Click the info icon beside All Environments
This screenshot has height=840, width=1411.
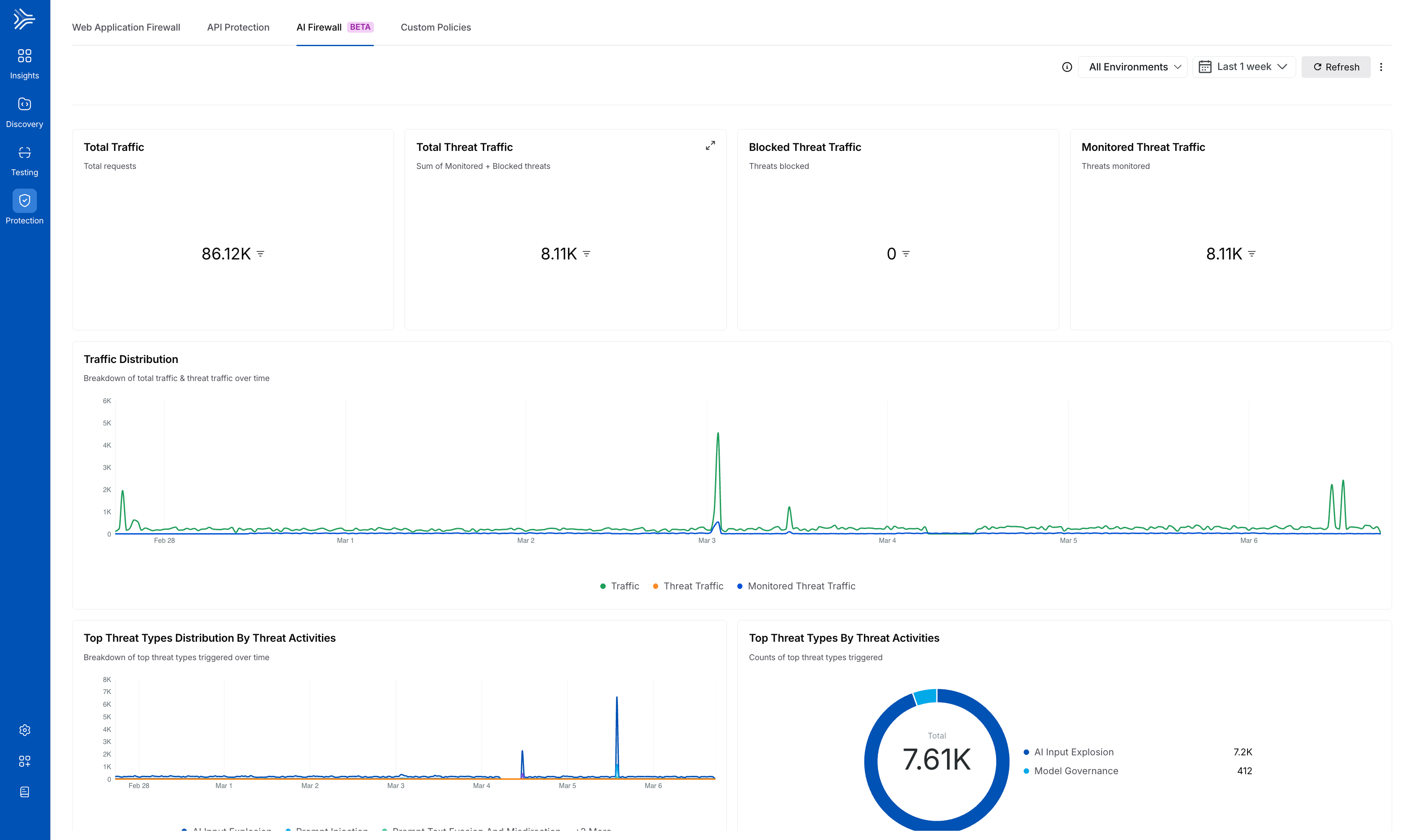click(x=1067, y=67)
